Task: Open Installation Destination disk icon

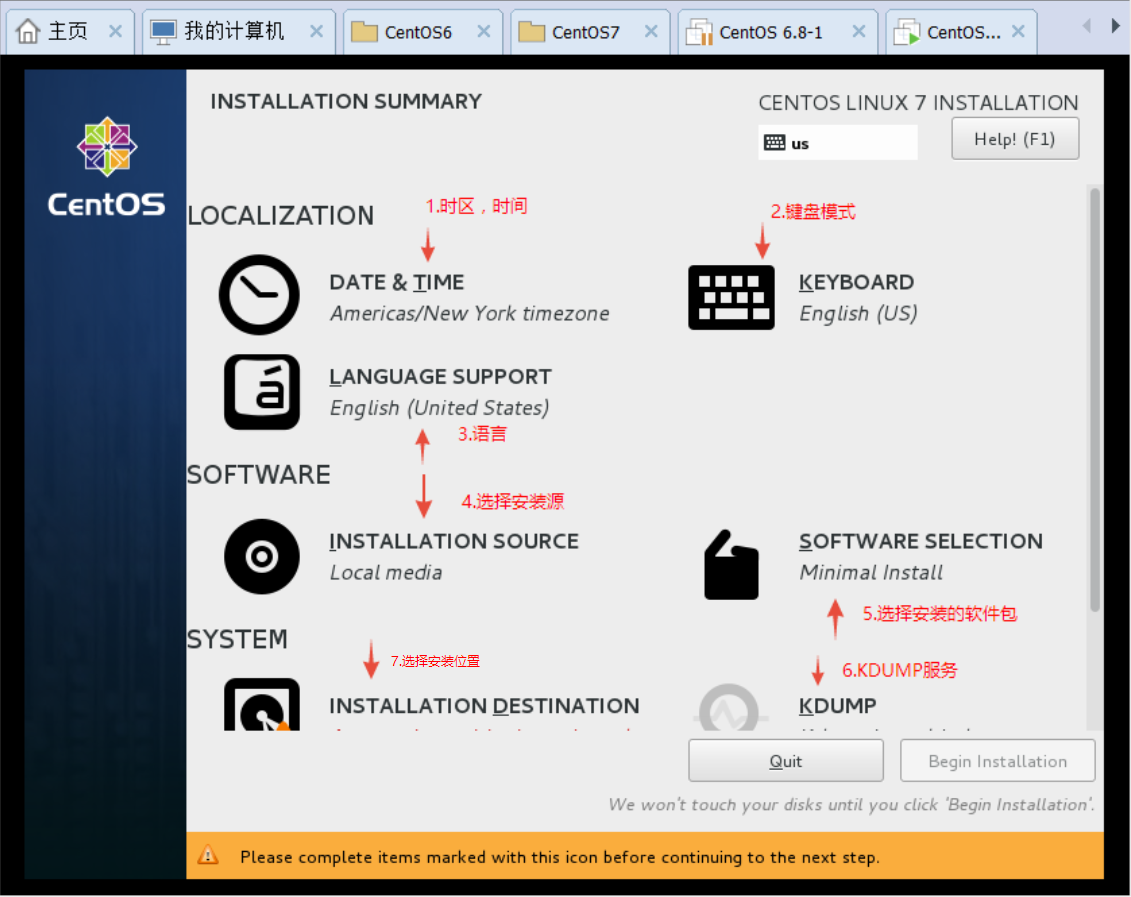Action: pos(262,704)
